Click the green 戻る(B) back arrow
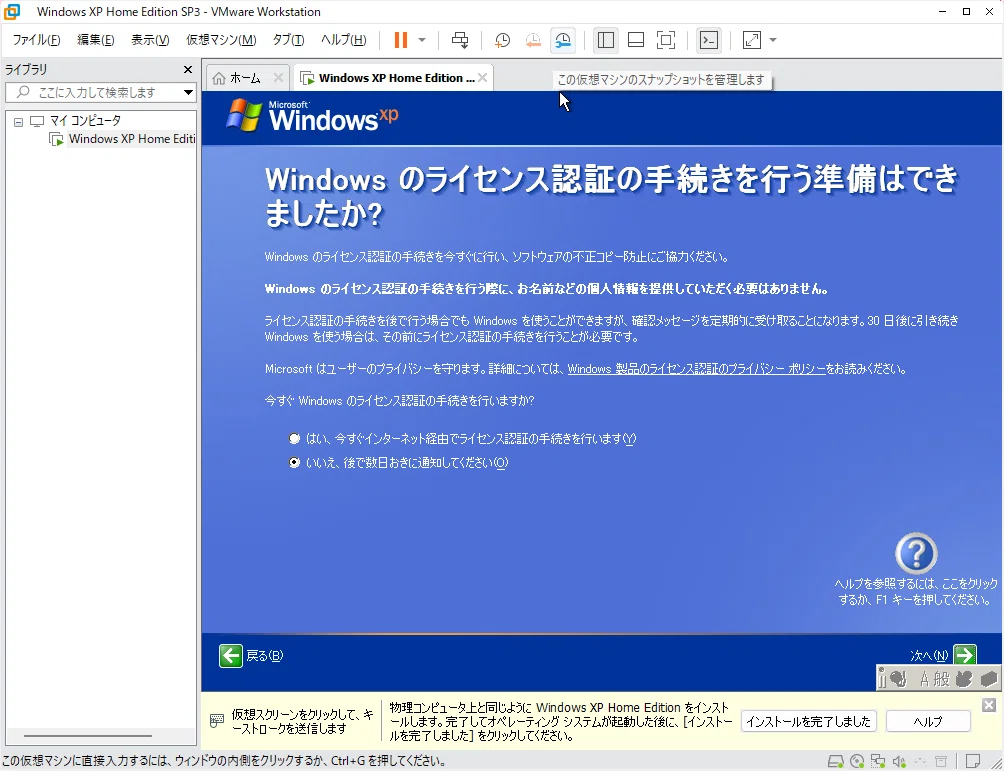 tap(231, 656)
